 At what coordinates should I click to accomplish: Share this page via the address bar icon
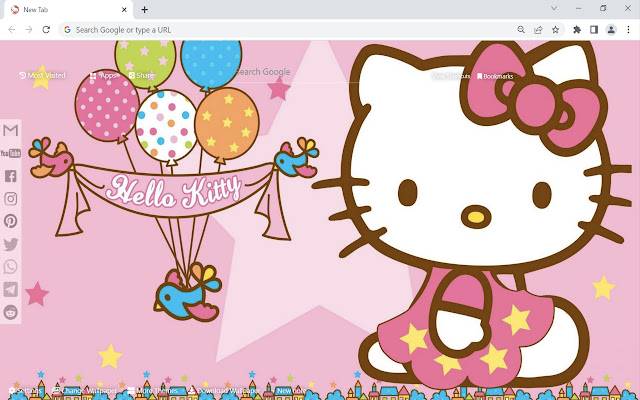pos(538,30)
